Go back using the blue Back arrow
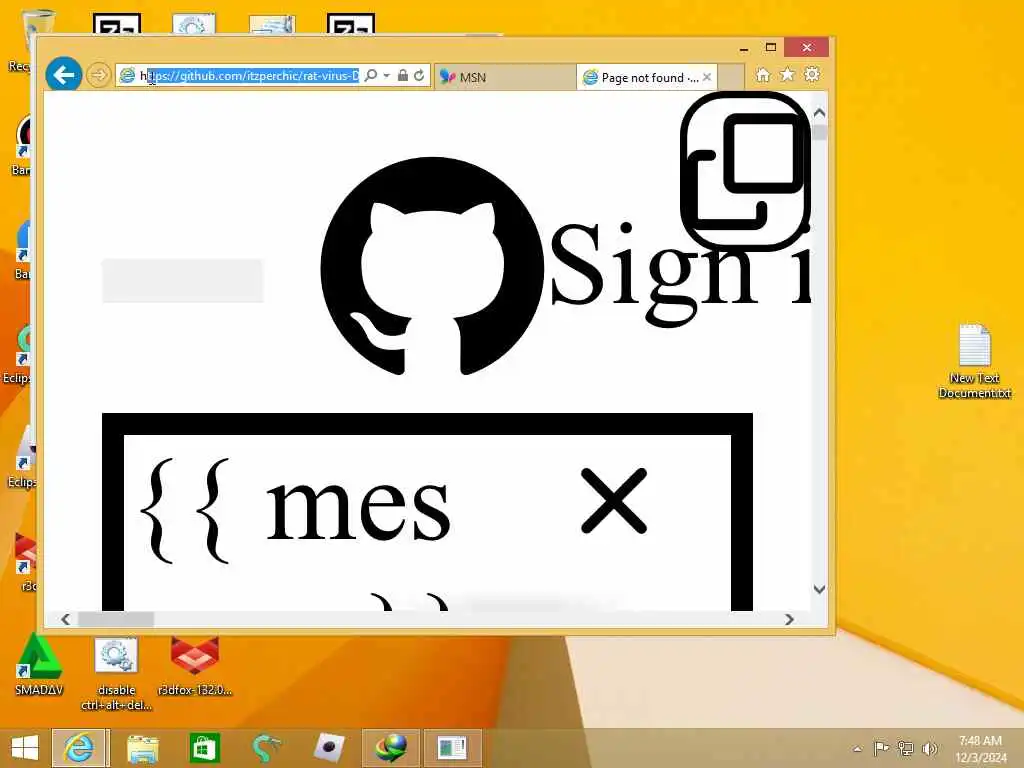Viewport: 1024px width, 768px height. click(63, 75)
